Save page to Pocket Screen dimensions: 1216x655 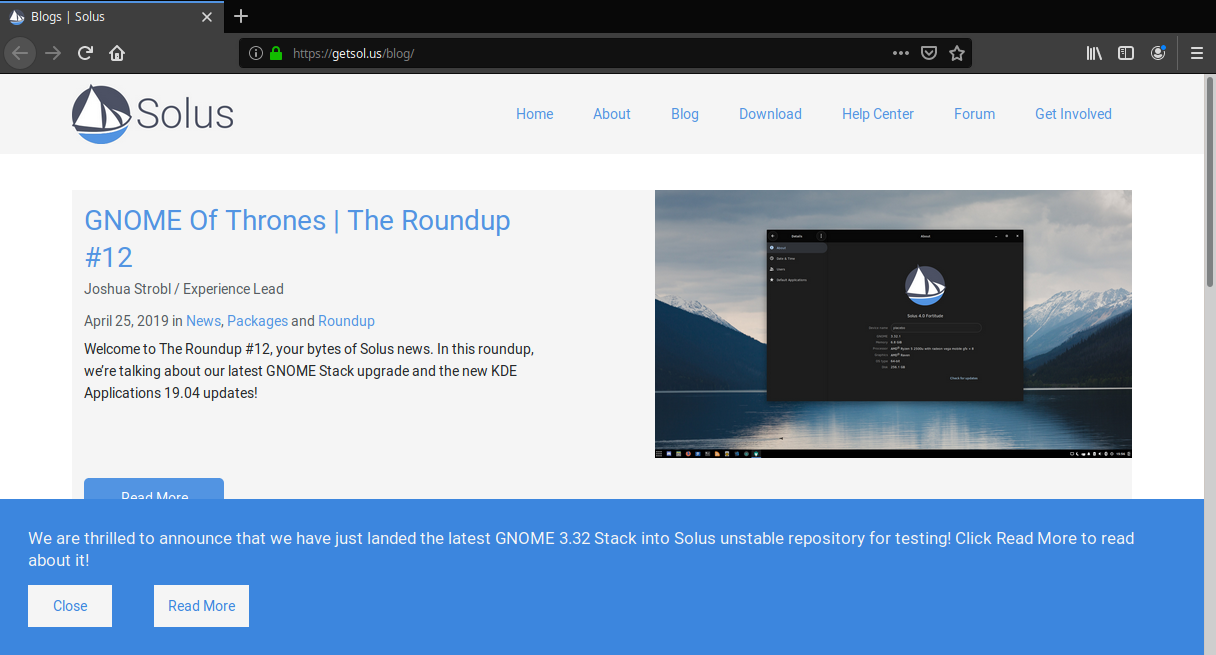[x=929, y=53]
